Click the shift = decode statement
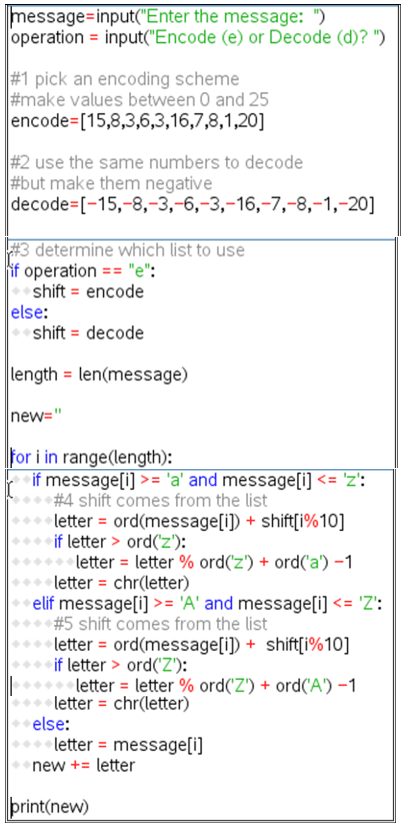 (88, 333)
